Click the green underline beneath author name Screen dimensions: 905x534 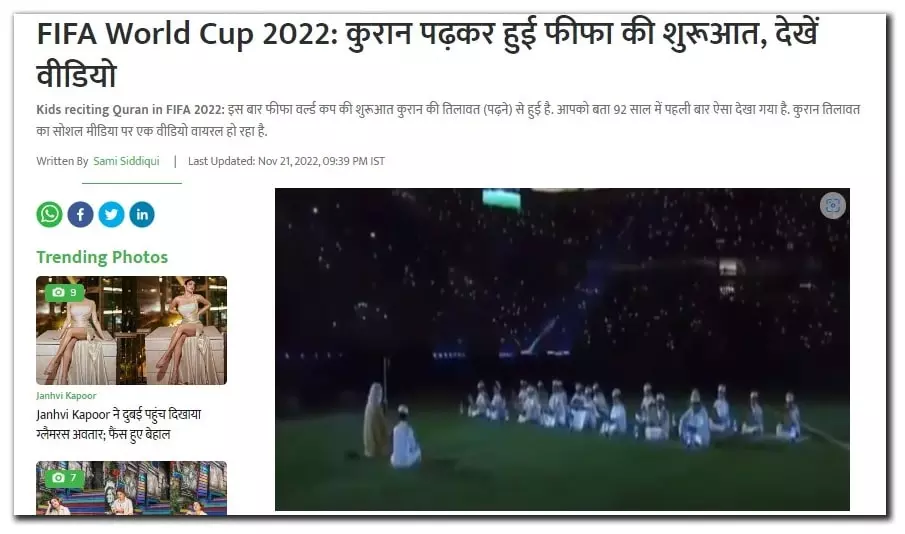click(x=132, y=183)
